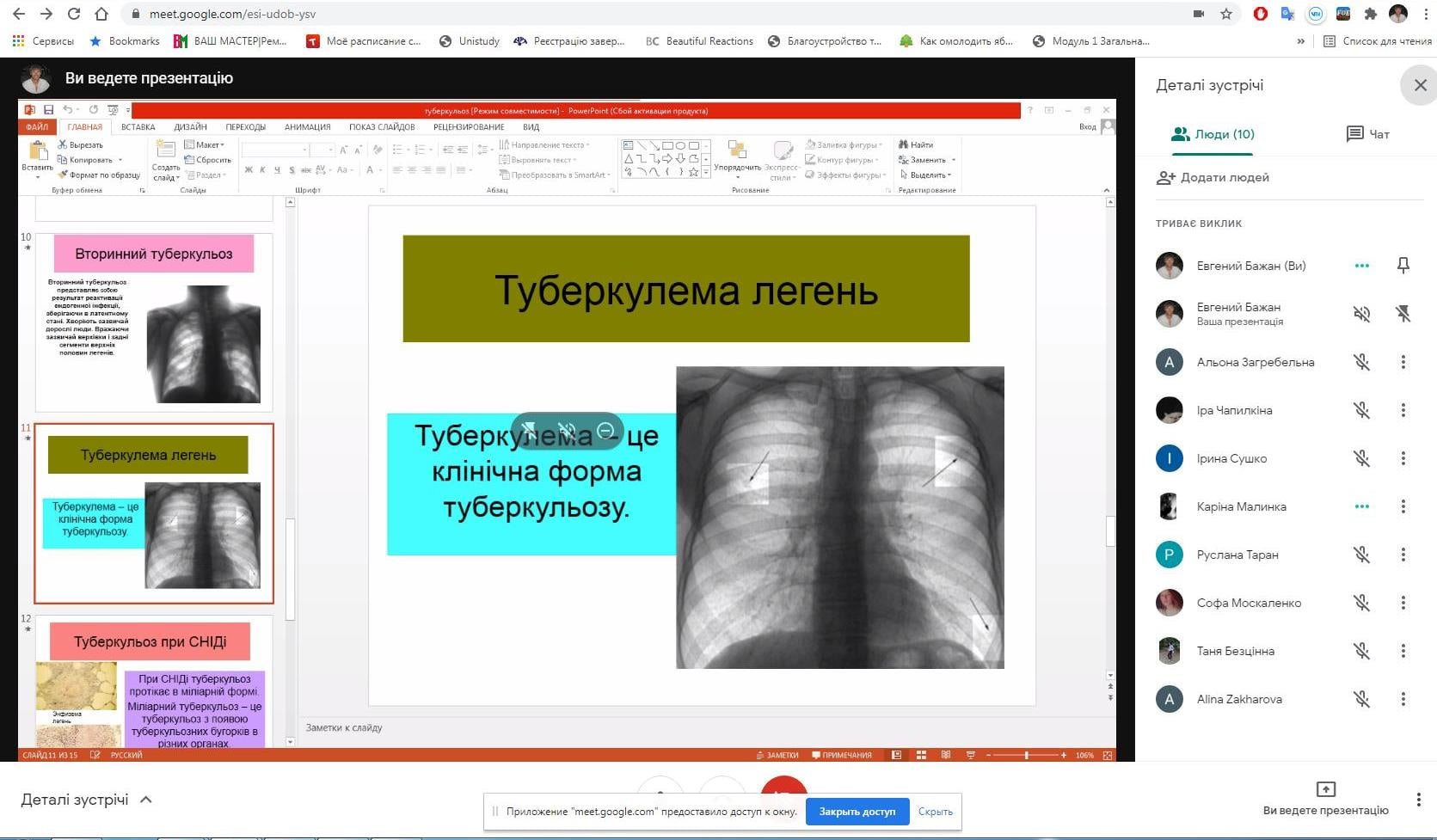
Task: Click the Скрыть link in sharing bar
Action: 935,812
